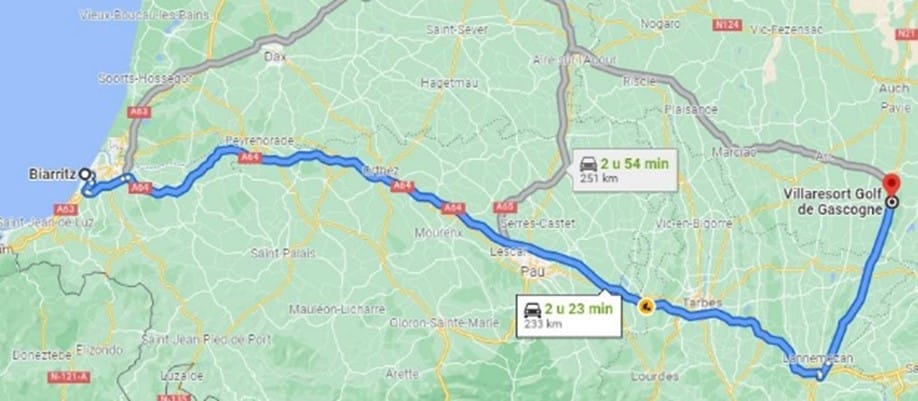
Task: Click the Biarritz city label
Action: click(53, 174)
